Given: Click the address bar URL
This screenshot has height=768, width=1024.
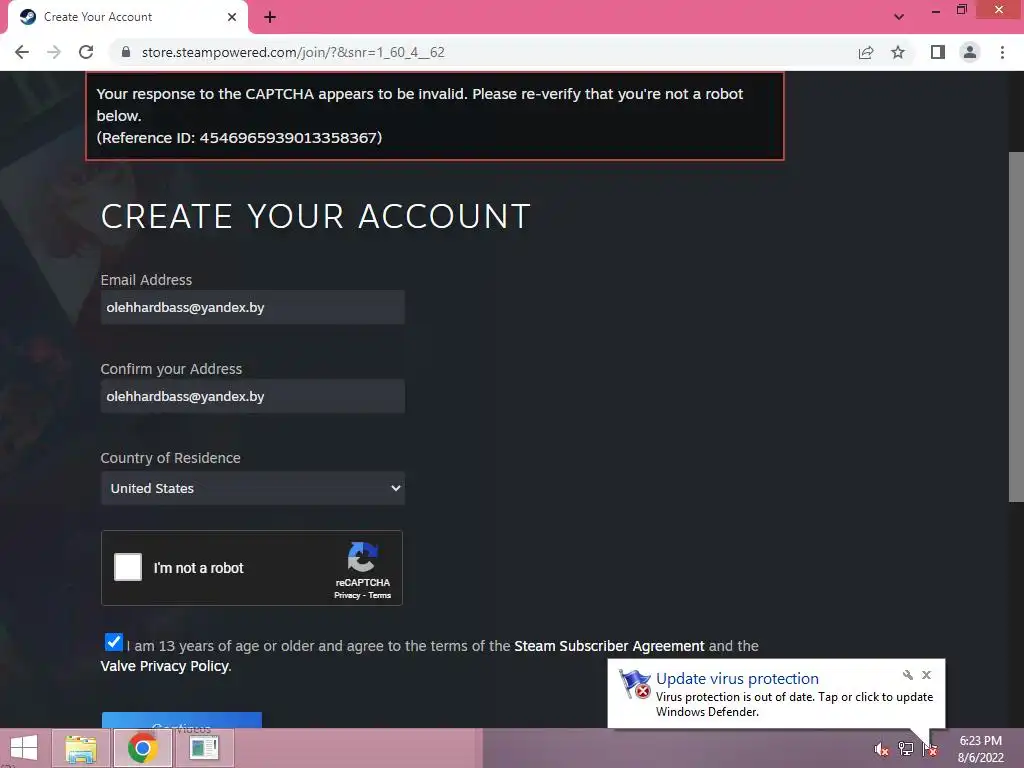Looking at the screenshot, I should [293, 52].
